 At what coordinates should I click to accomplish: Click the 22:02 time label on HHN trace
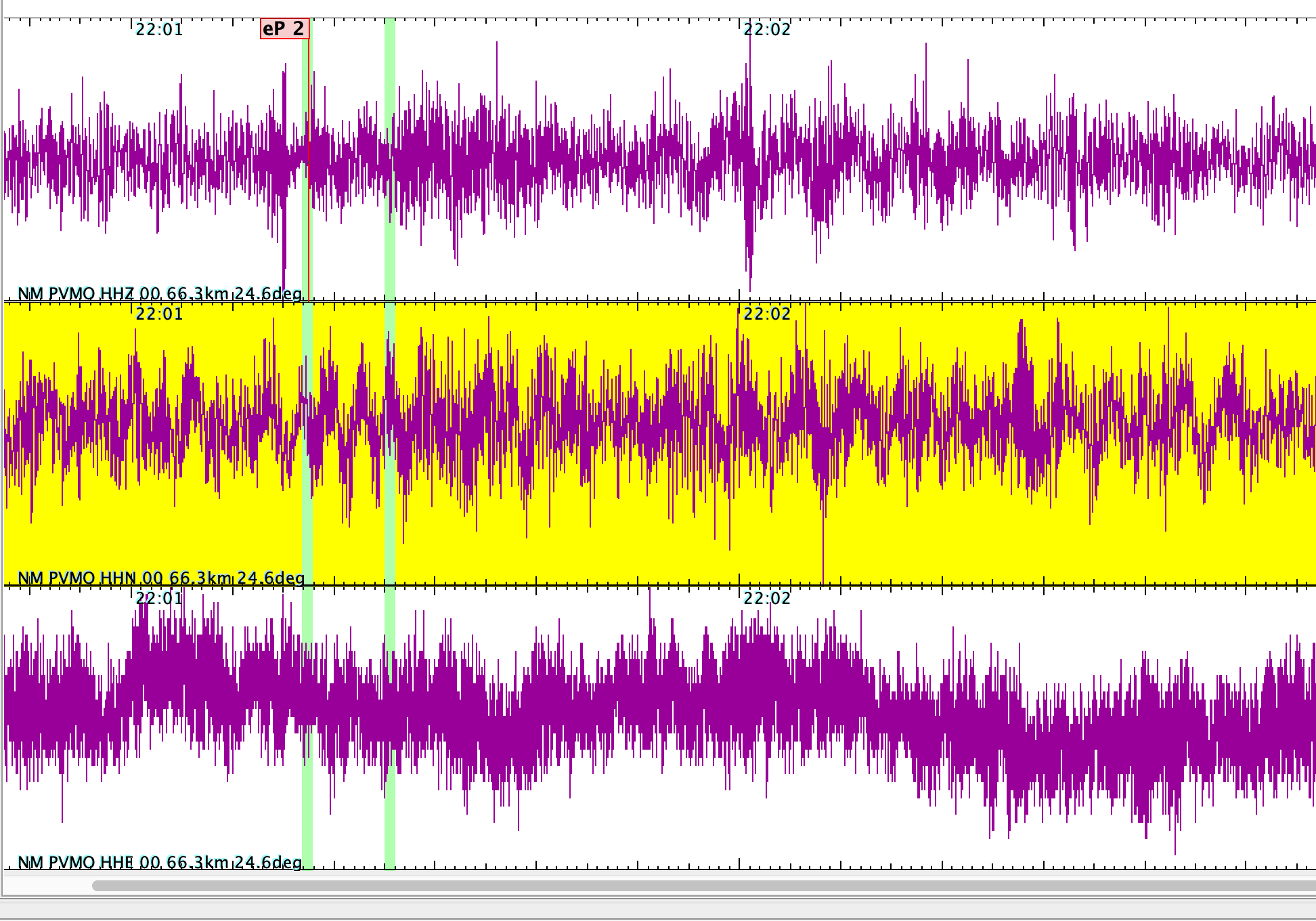coord(767,314)
